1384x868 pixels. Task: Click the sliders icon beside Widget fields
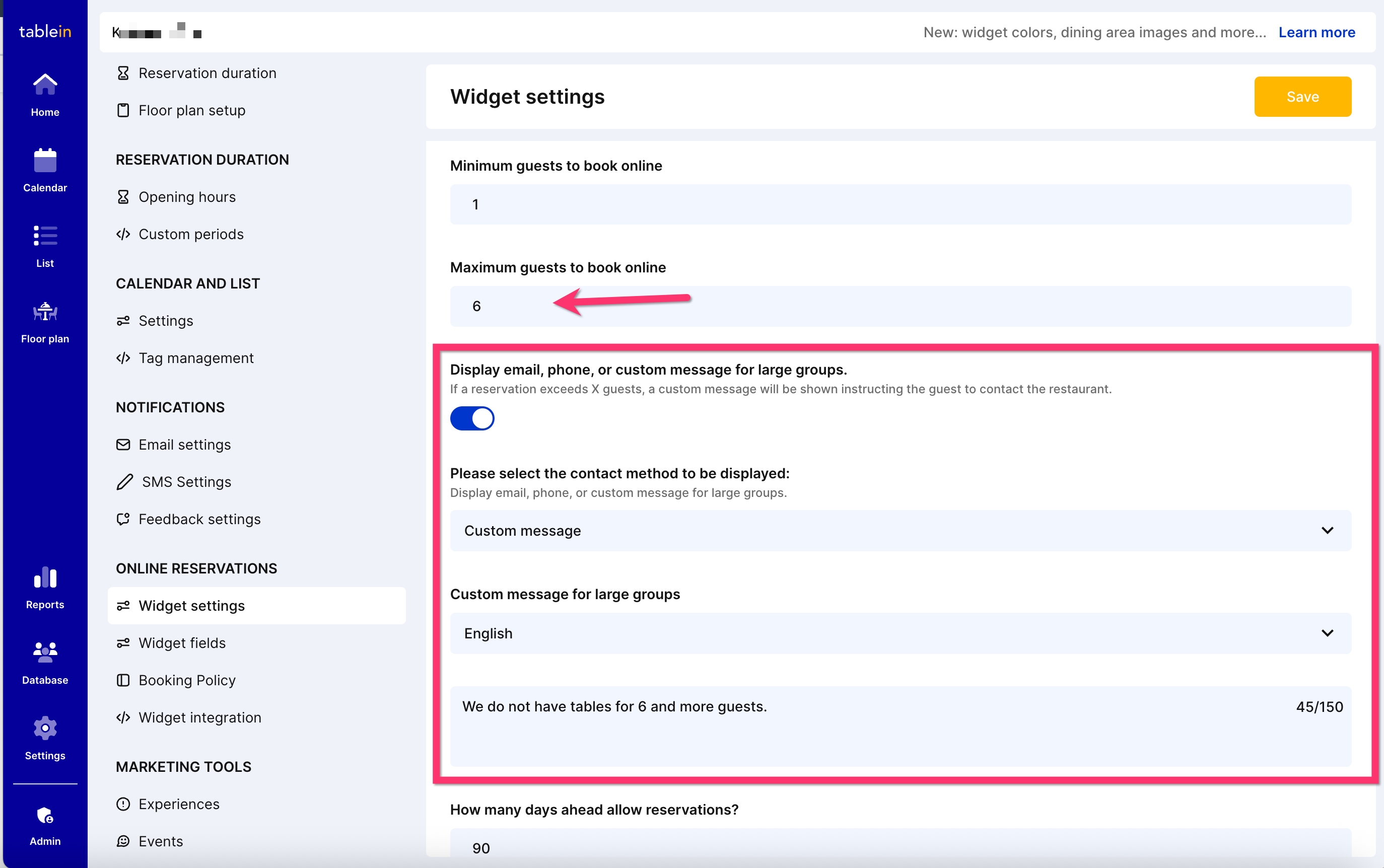coord(123,643)
